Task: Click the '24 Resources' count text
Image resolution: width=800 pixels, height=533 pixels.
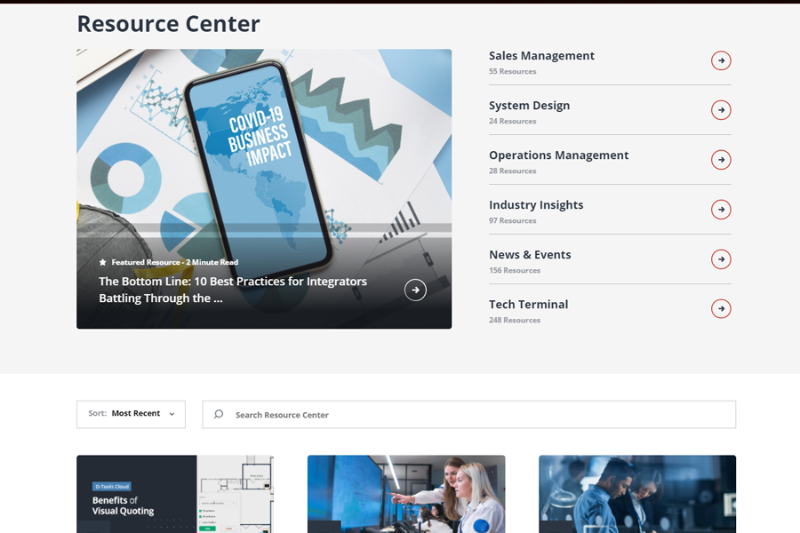Action: point(512,121)
